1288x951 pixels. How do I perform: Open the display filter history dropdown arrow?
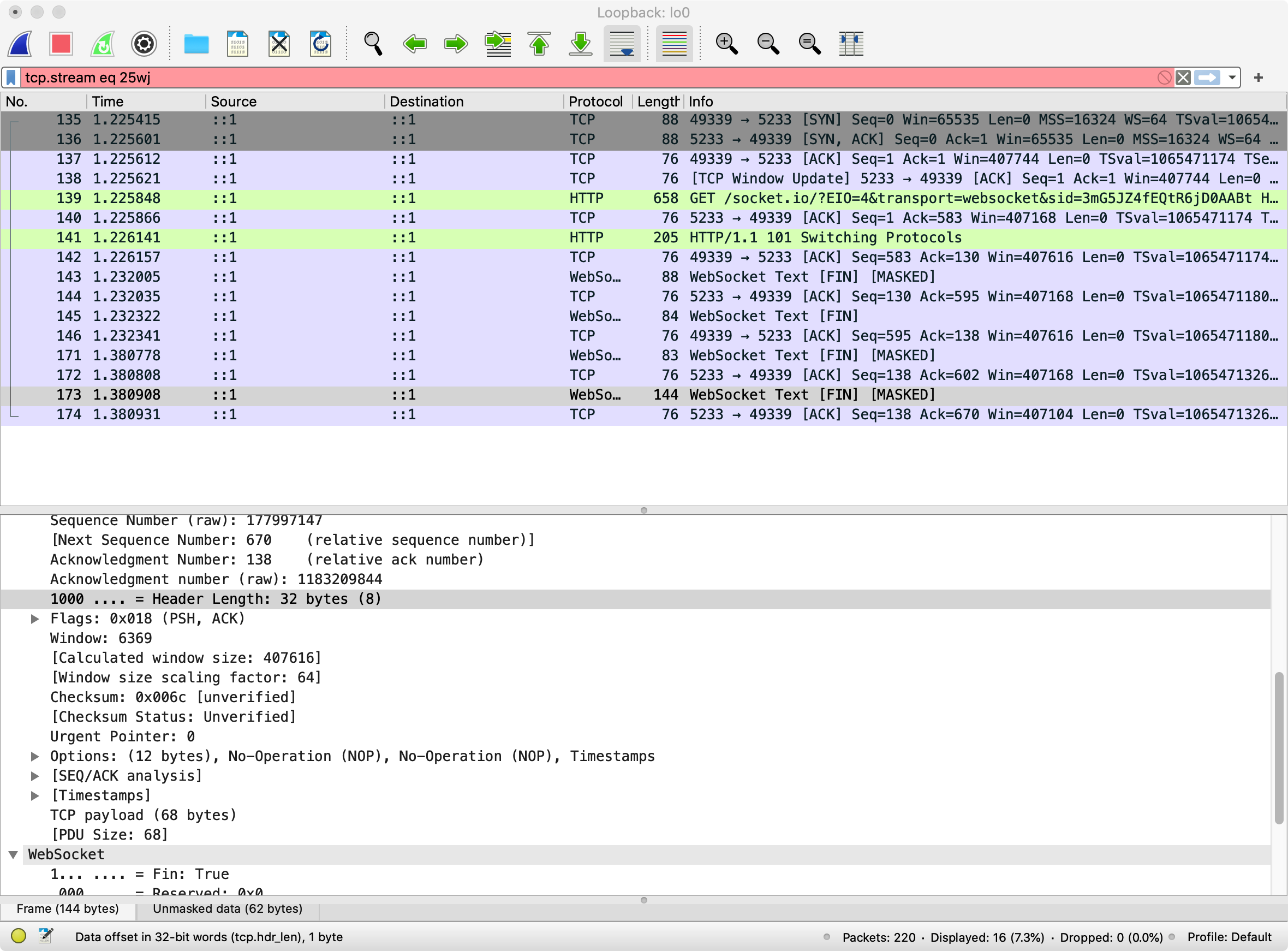tap(1232, 78)
